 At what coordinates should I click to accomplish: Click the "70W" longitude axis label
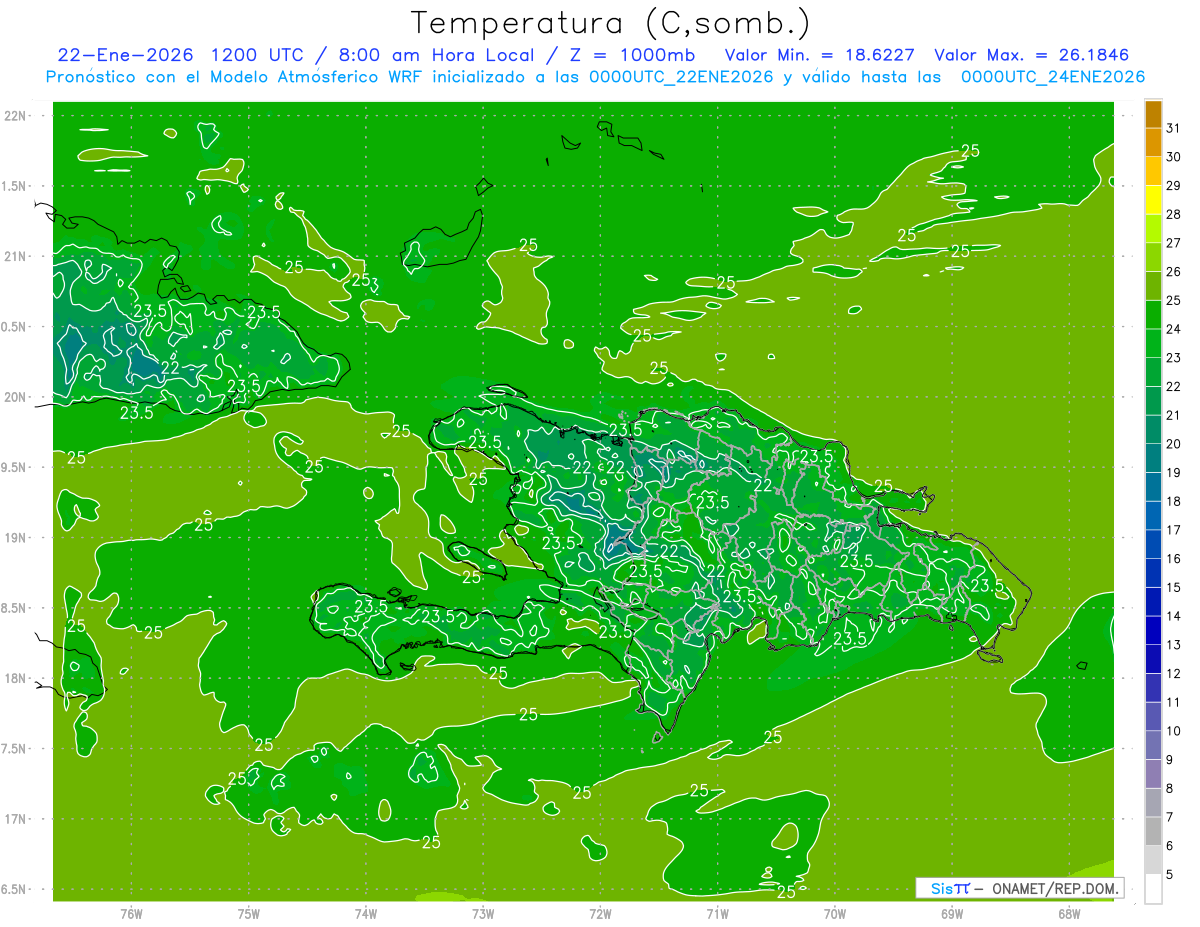835,913
